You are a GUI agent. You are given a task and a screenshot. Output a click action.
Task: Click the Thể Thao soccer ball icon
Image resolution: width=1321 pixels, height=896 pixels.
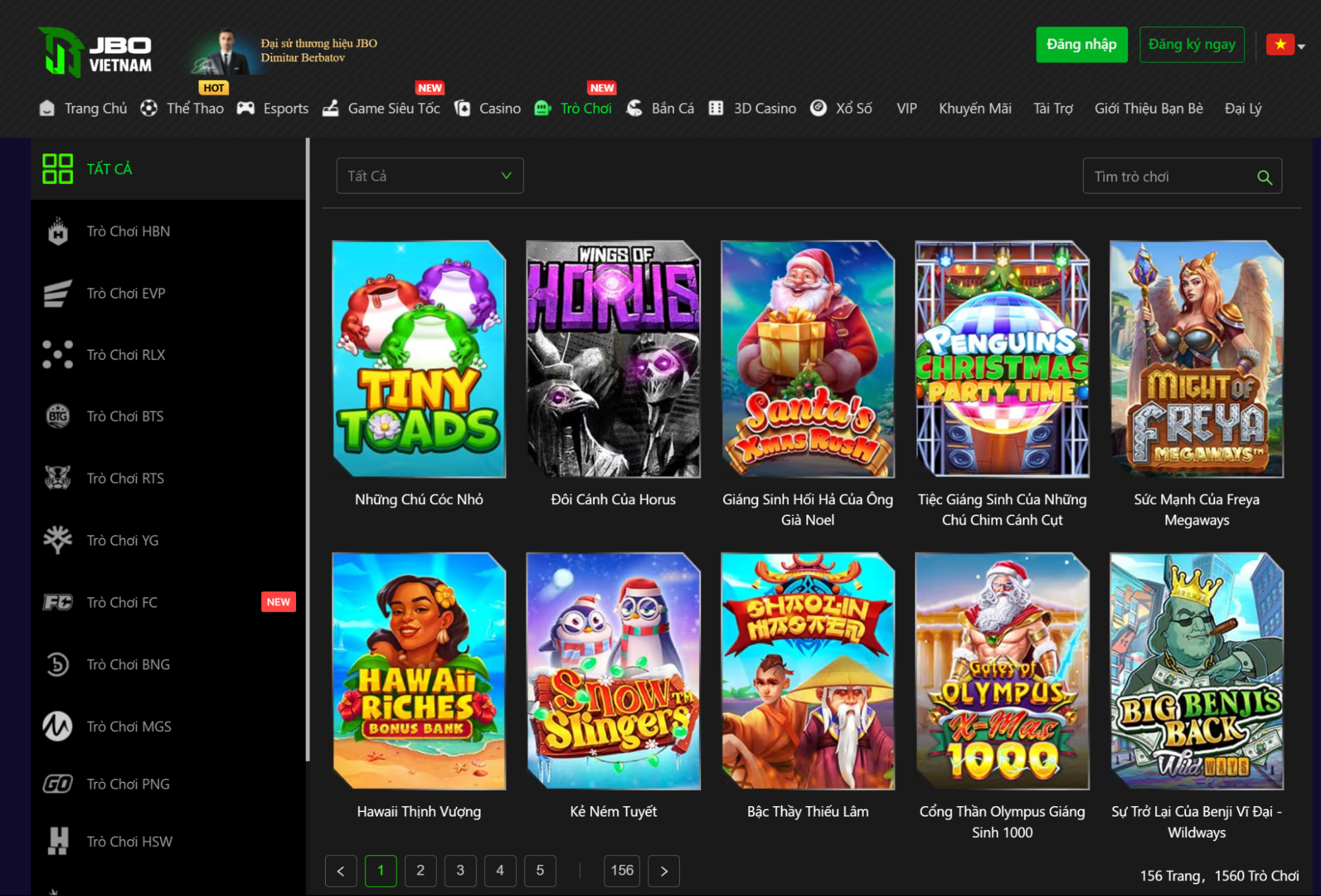tap(149, 108)
